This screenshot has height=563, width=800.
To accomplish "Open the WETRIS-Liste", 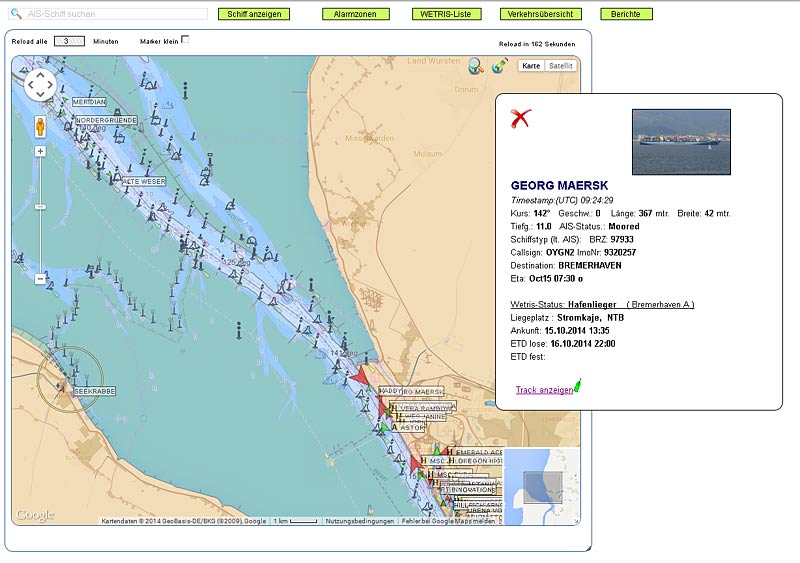I will pos(446,14).
